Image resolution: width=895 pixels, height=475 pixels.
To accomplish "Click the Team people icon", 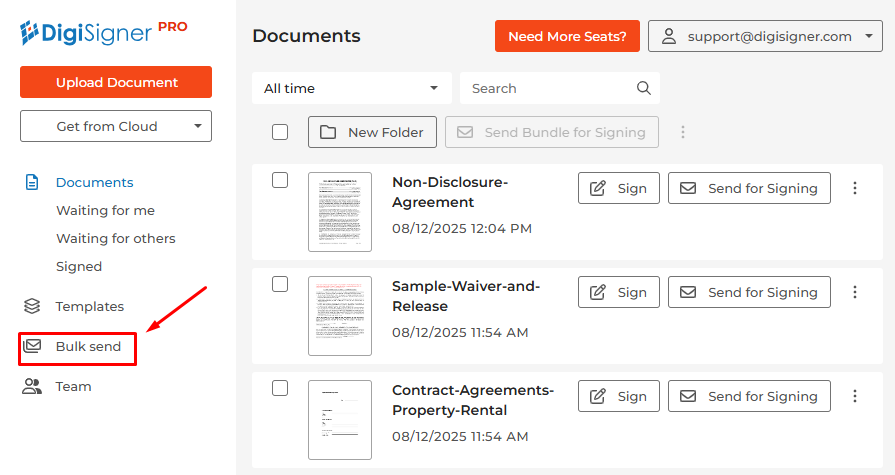I will (32, 387).
